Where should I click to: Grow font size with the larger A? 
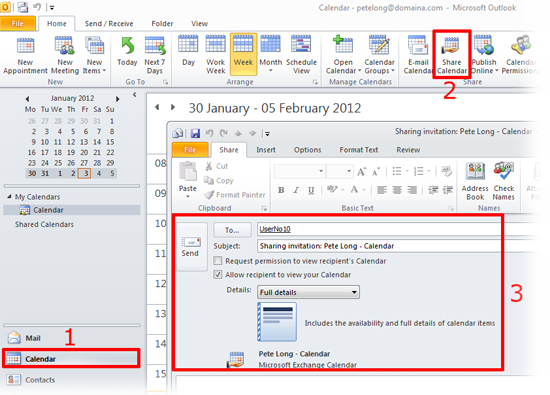pos(361,172)
